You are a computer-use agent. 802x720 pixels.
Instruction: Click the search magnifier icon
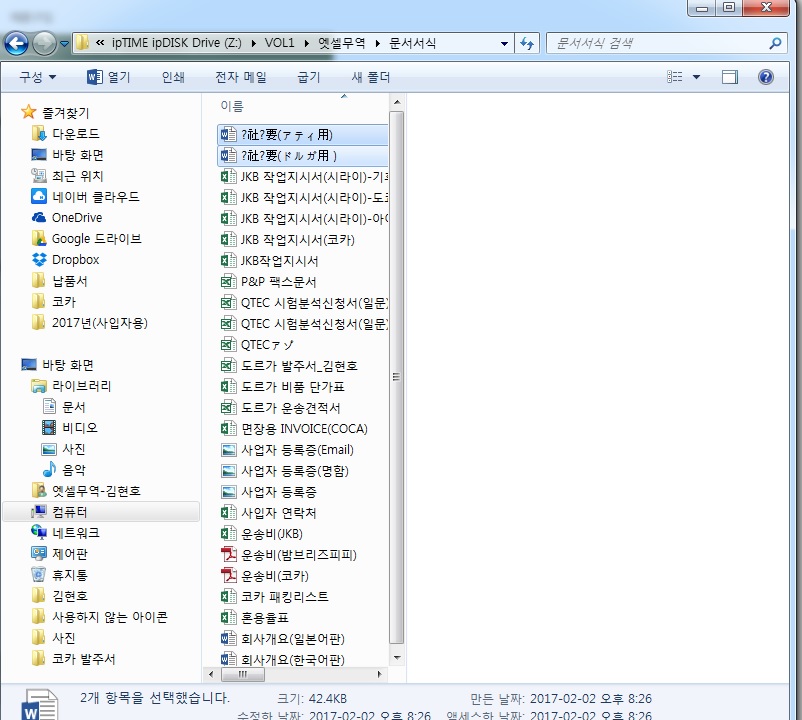pyautogui.click(x=775, y=43)
